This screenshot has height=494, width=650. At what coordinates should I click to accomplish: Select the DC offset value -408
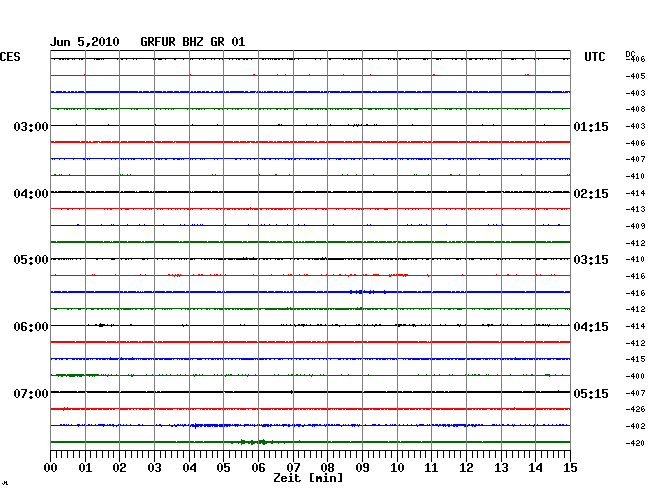tap(635, 109)
